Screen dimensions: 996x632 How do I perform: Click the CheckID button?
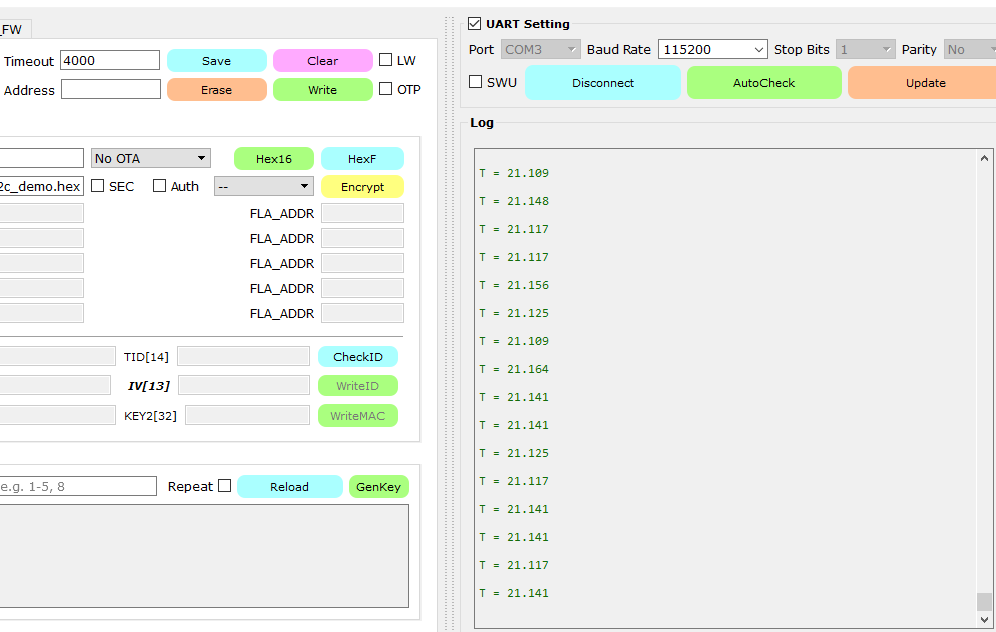(358, 357)
